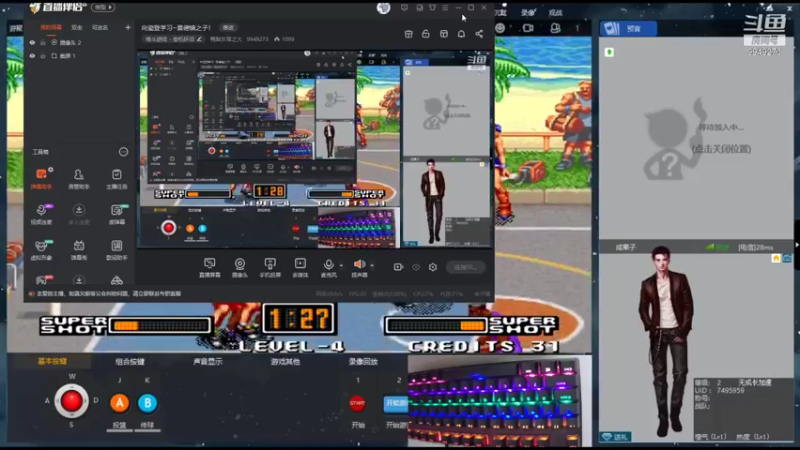800x450 pixels.
Task: Expand the microphone options arrow
Action: click(x=341, y=265)
